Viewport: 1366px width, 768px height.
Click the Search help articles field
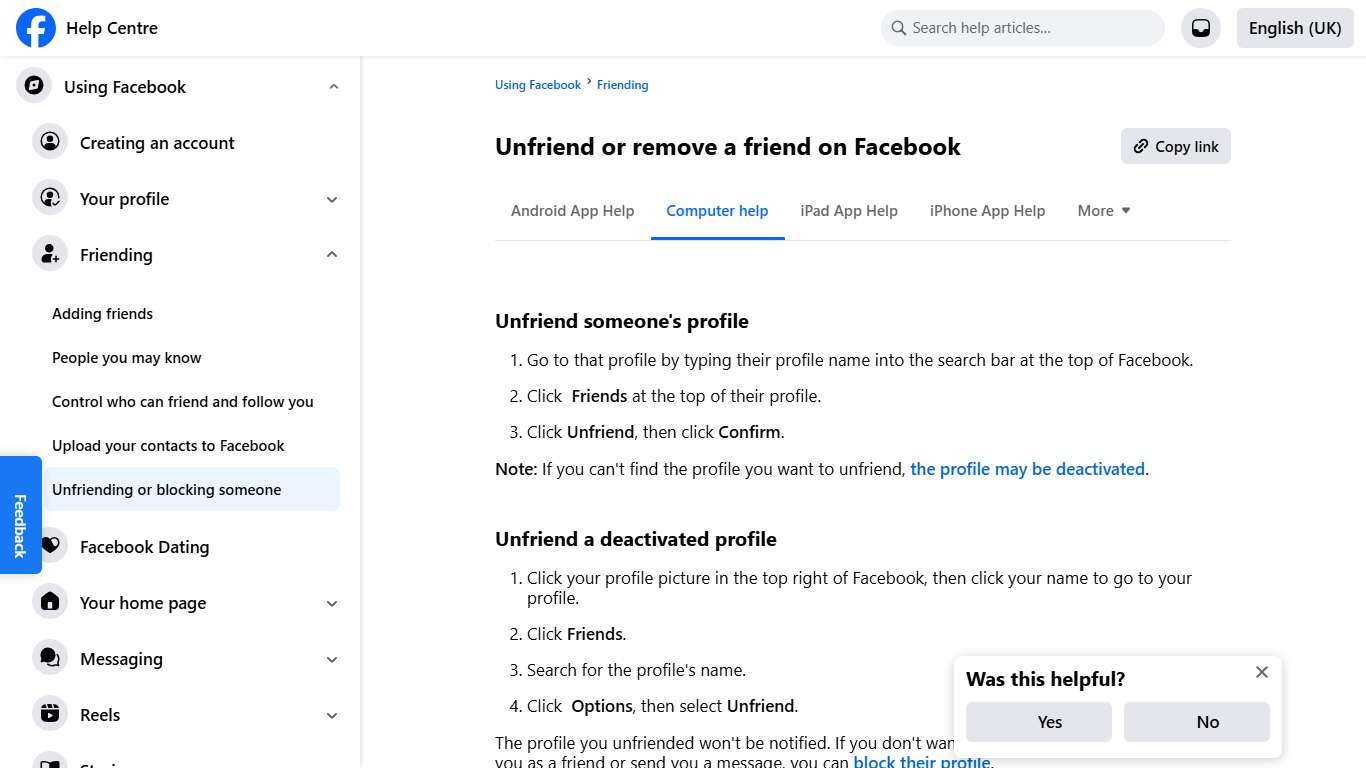pos(1020,28)
